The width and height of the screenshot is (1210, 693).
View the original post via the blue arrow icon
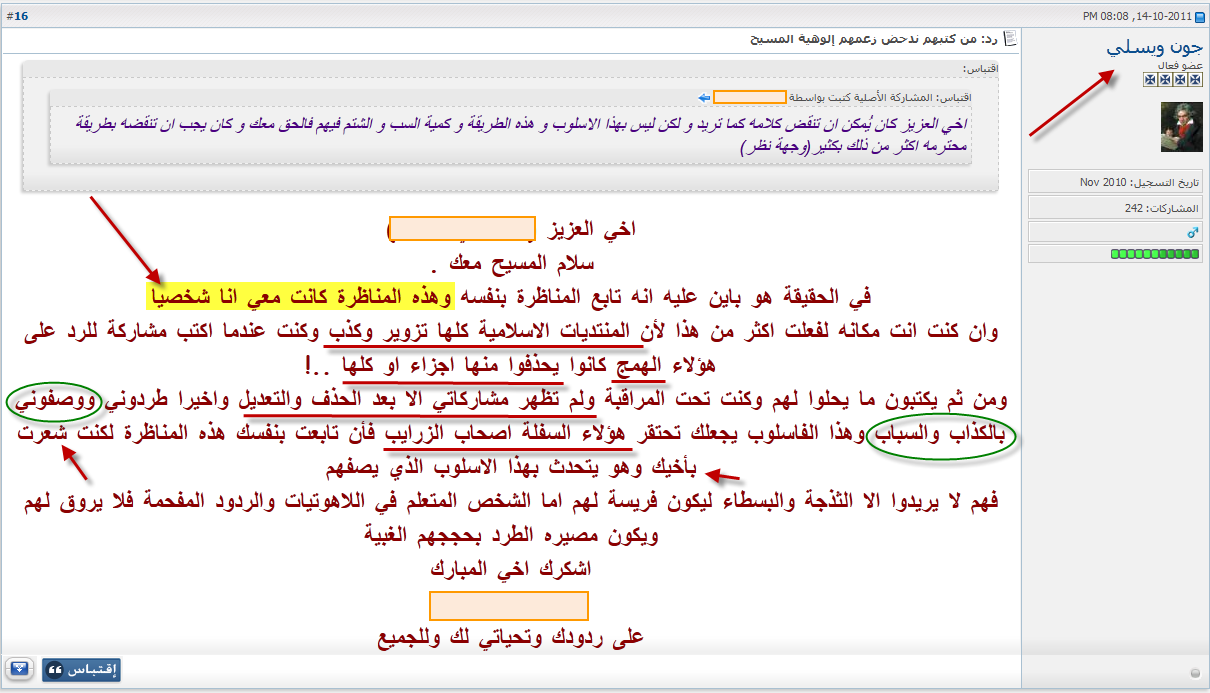704,97
